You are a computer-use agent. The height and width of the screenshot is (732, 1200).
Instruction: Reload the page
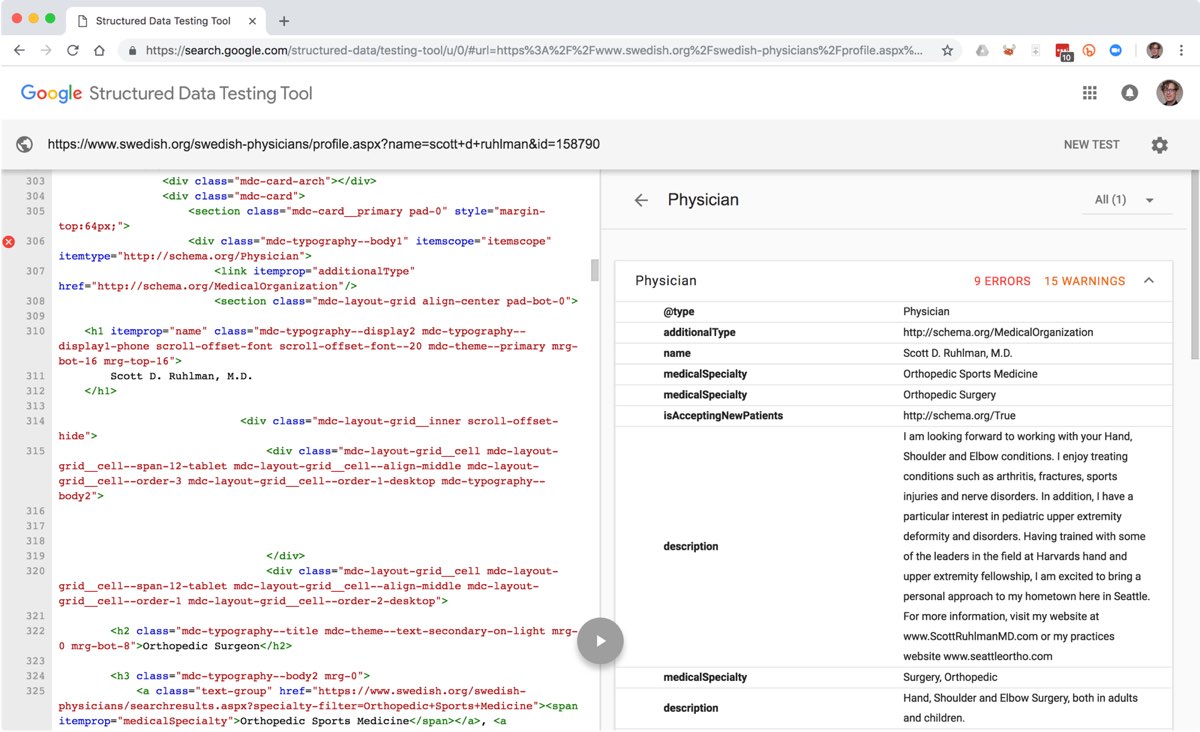(x=73, y=50)
